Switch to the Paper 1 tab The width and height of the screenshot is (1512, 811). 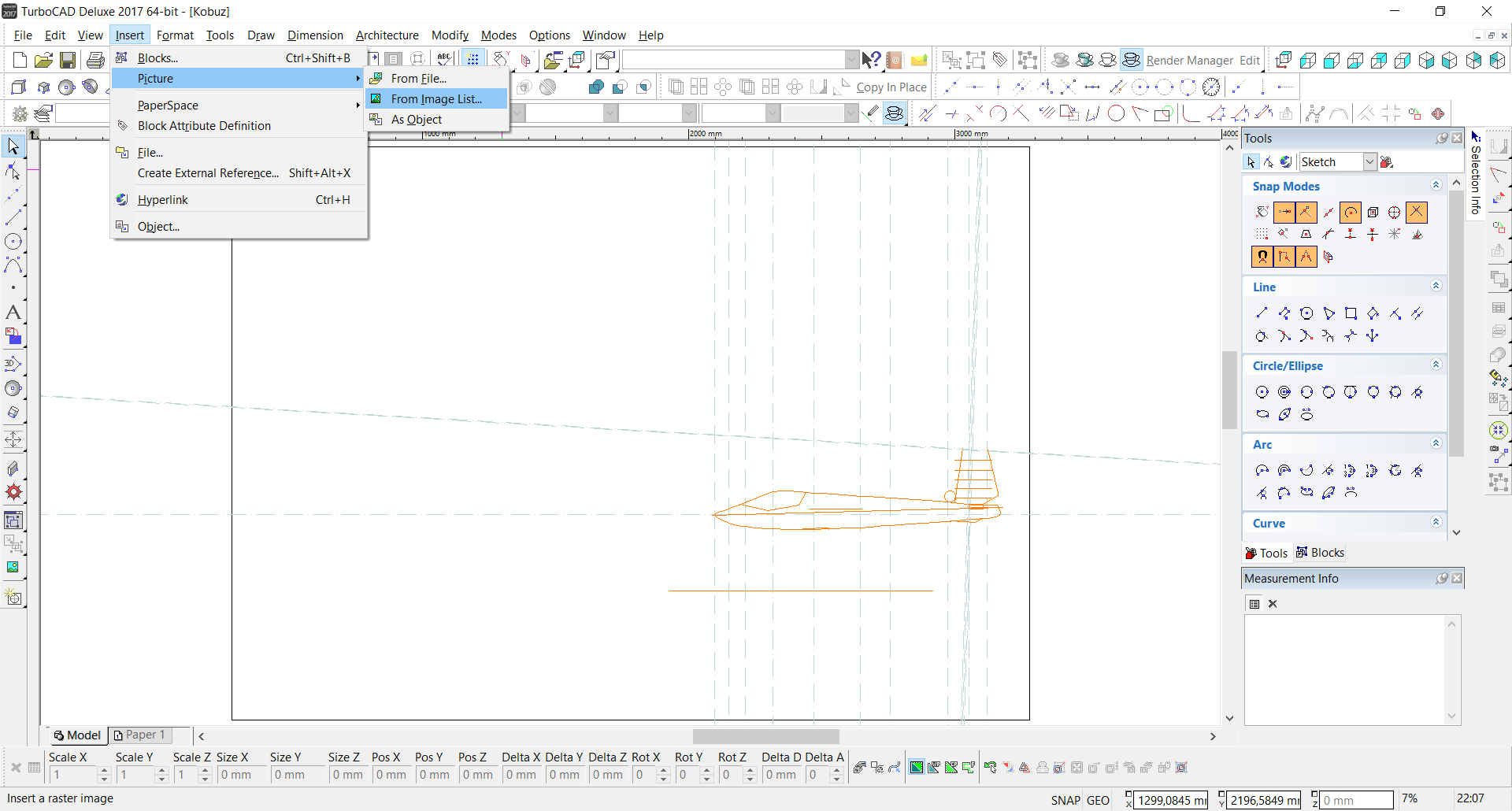pyautogui.click(x=141, y=735)
